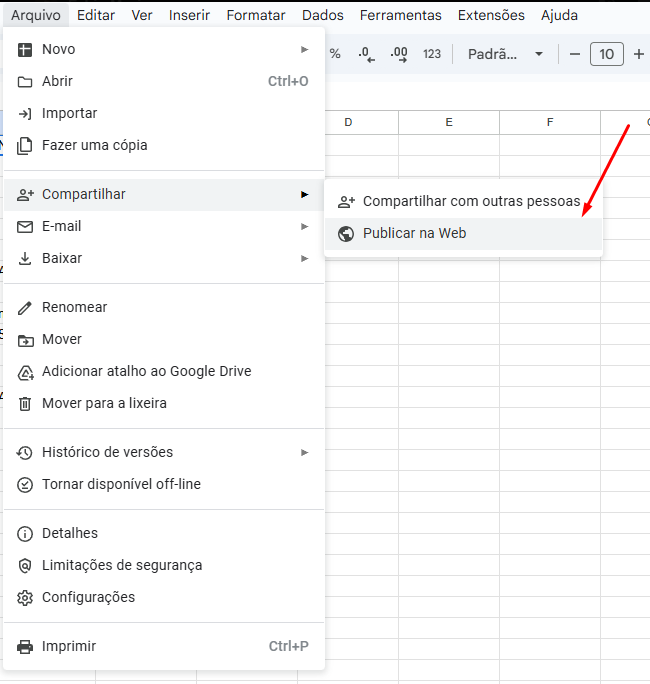Screen dimensions: 650x684
Task: Click the Fazer uma cópia icon
Action: pos(25,146)
